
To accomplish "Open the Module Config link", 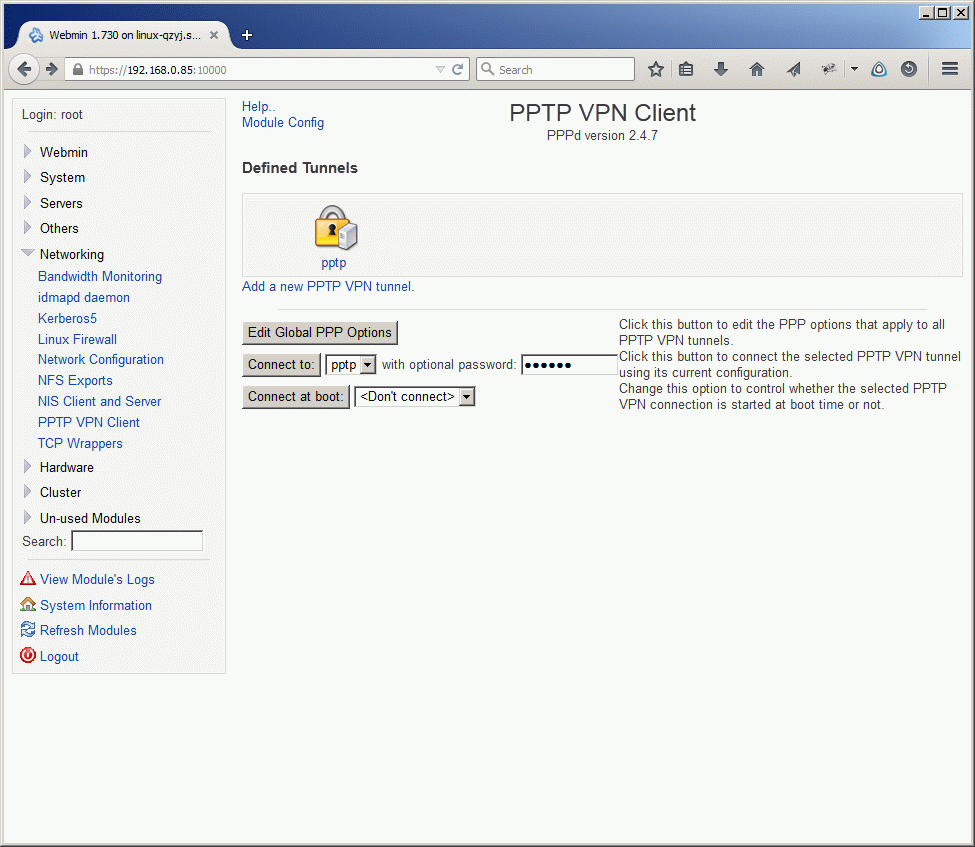I will click(x=283, y=123).
